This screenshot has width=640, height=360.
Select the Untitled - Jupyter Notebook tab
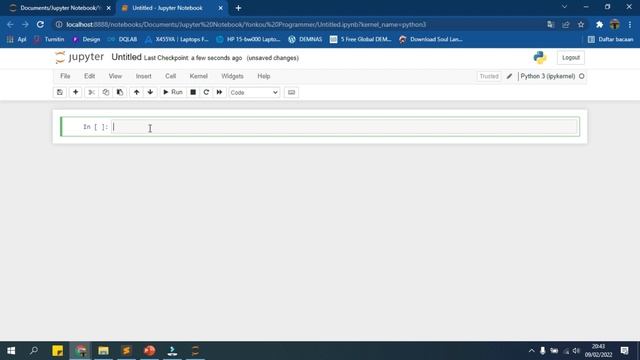[167, 8]
